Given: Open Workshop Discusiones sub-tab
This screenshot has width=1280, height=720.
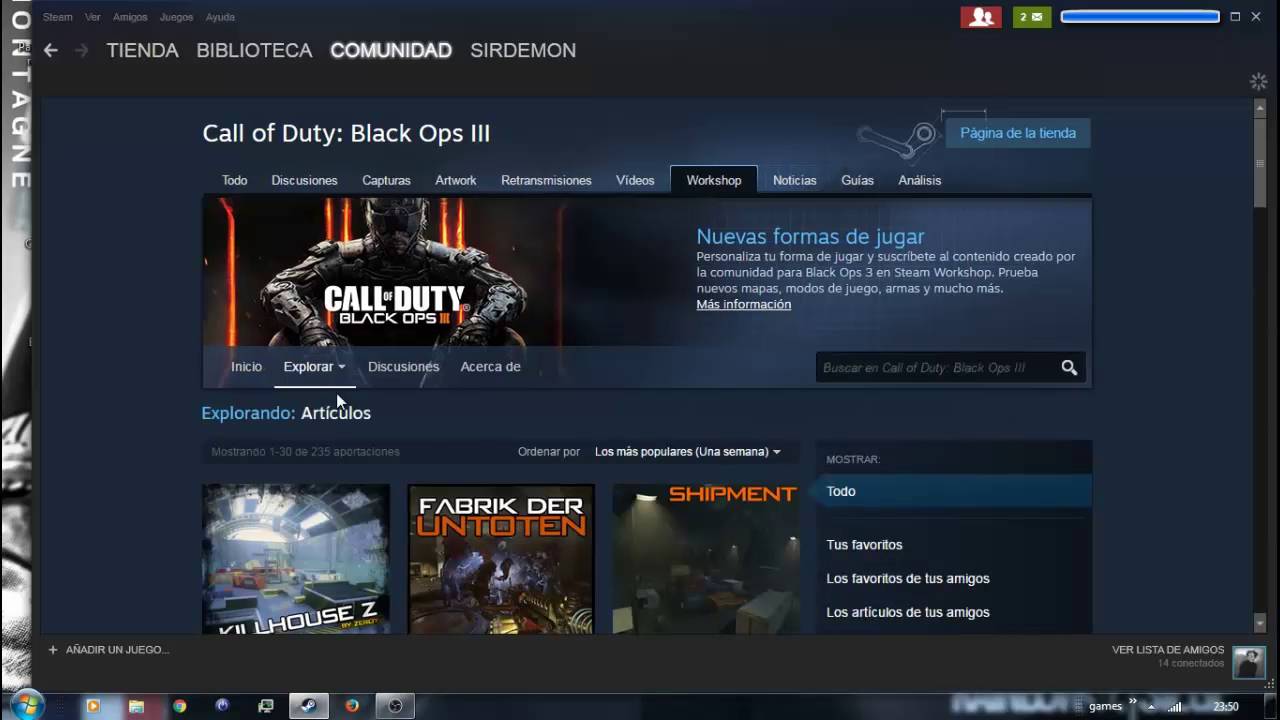Looking at the screenshot, I should pos(403,367).
